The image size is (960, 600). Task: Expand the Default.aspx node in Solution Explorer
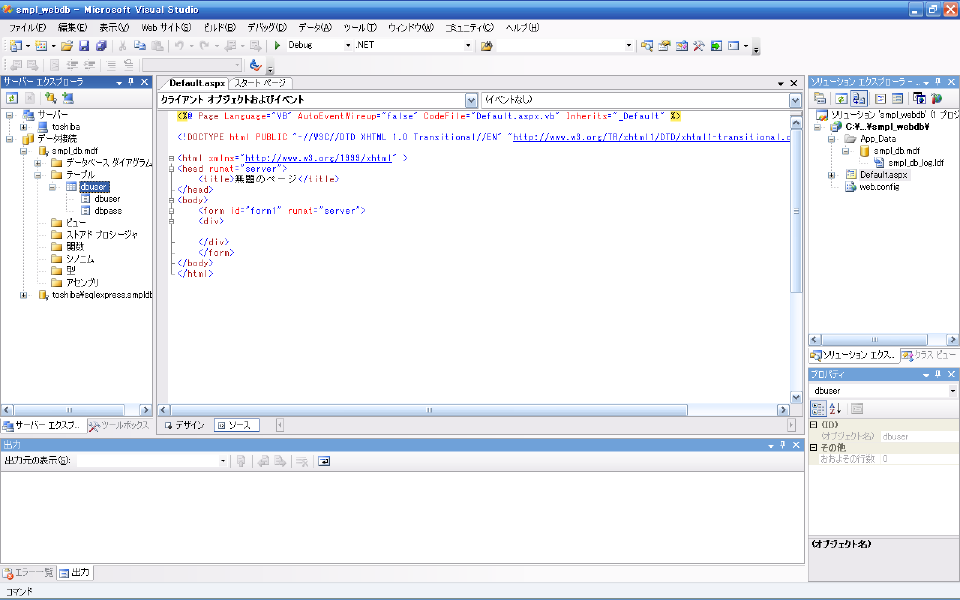[831, 175]
